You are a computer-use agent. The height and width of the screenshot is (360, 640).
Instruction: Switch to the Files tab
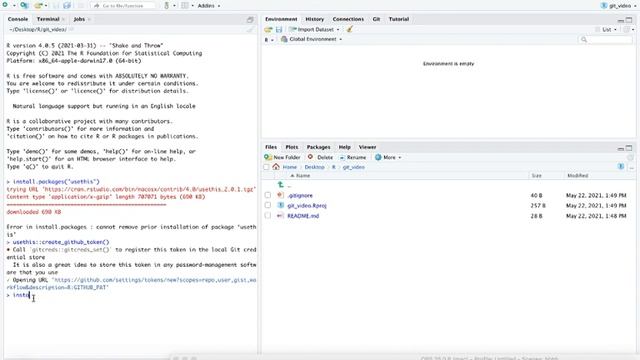pyautogui.click(x=271, y=147)
